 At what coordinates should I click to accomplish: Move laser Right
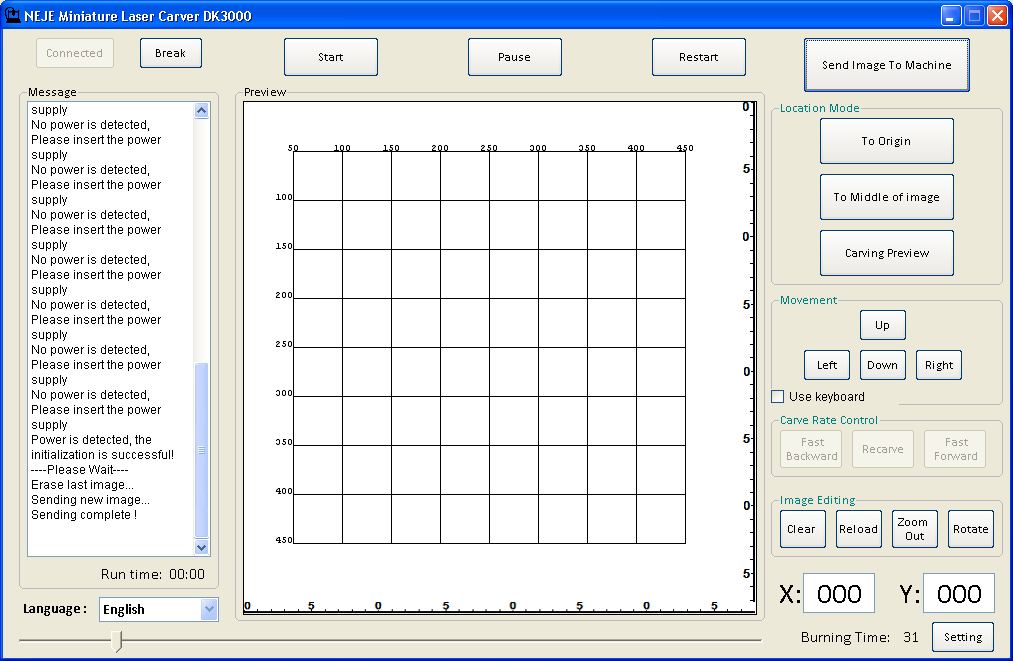pyautogui.click(x=939, y=365)
